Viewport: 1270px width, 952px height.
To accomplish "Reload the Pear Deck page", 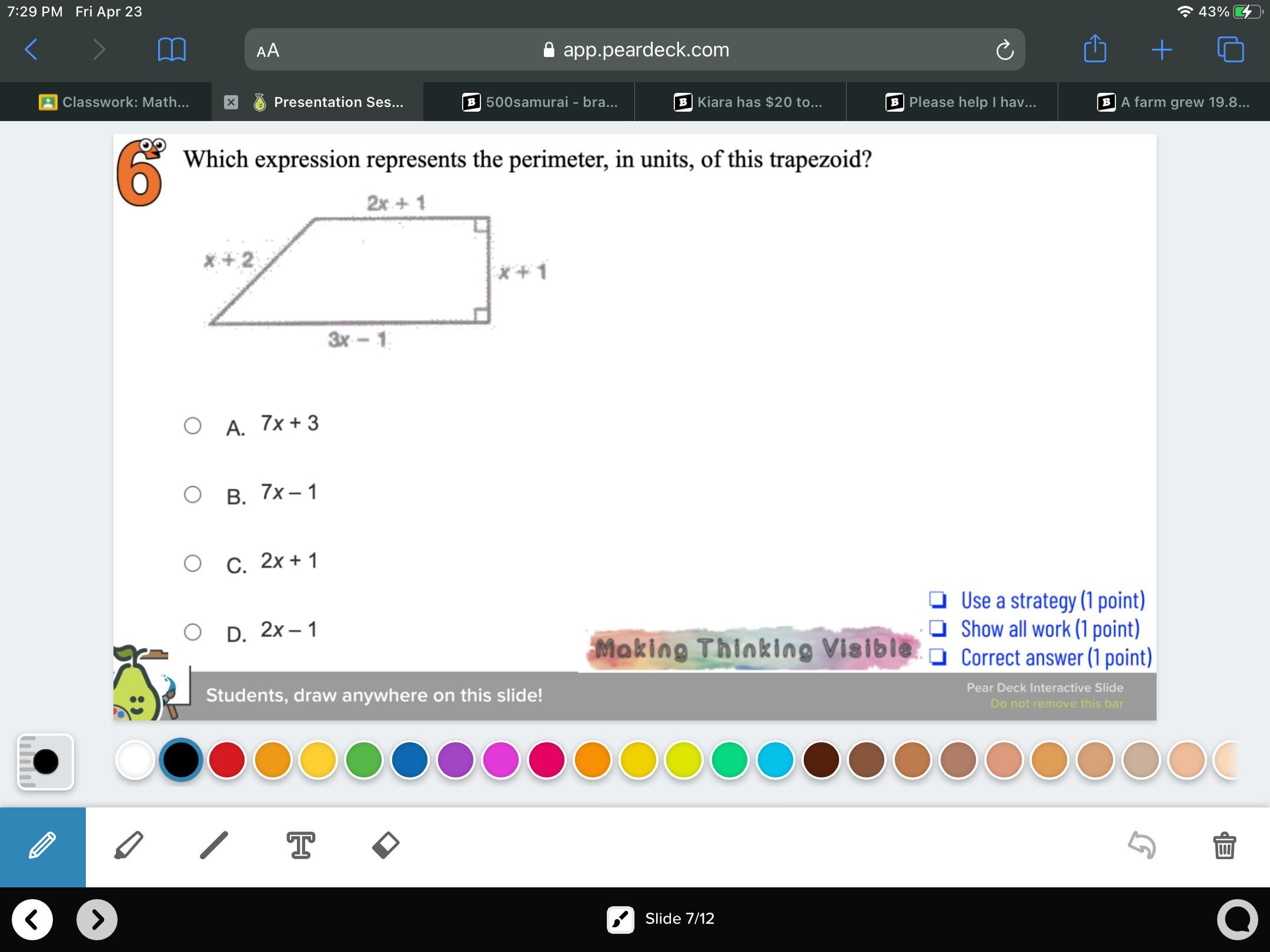I will click(1004, 51).
